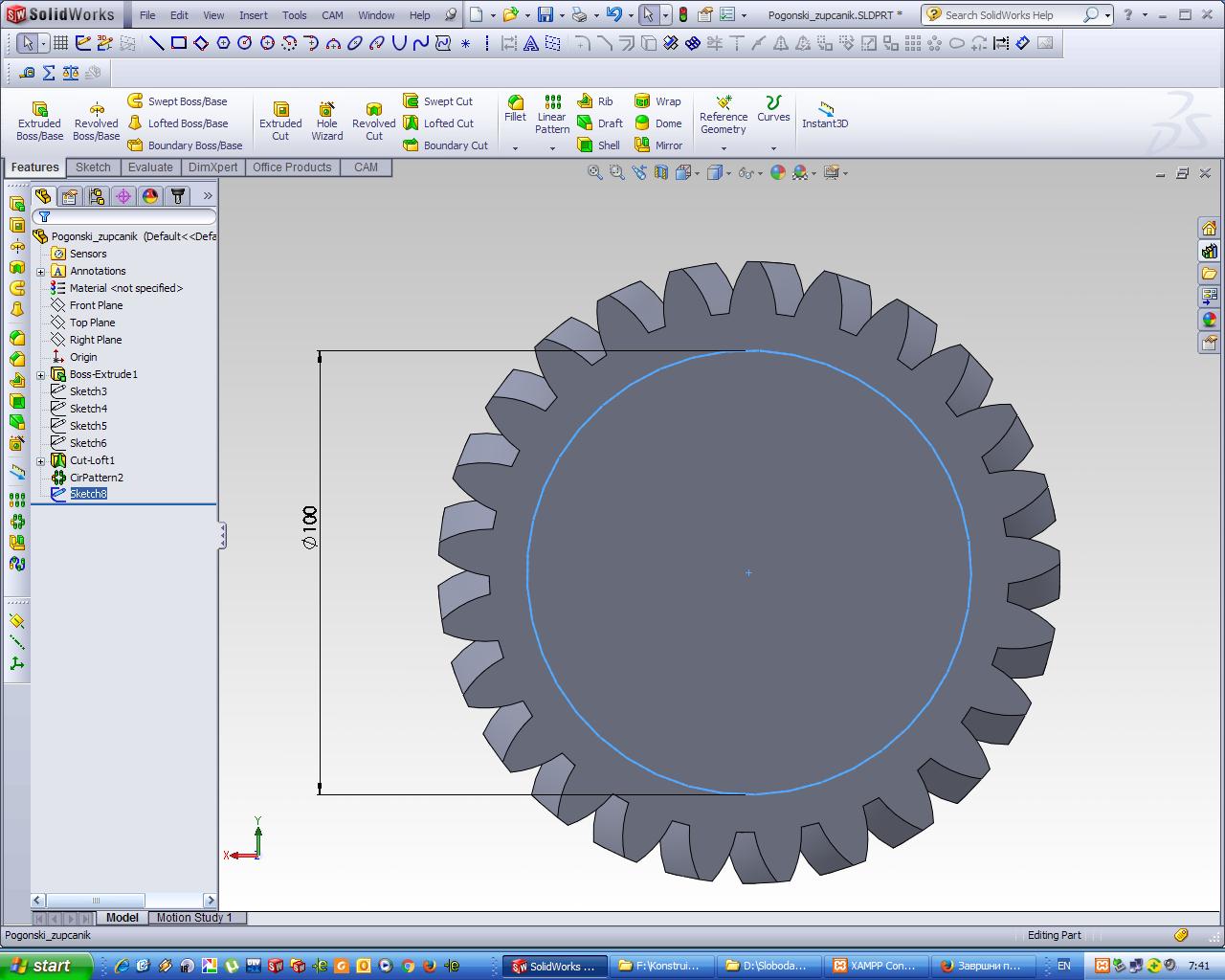Select the Rib feature tool

[595, 101]
